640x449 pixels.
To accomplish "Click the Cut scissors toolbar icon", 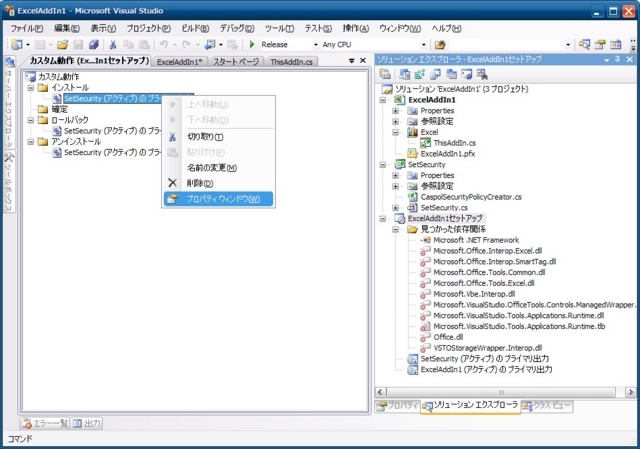I will point(113,44).
